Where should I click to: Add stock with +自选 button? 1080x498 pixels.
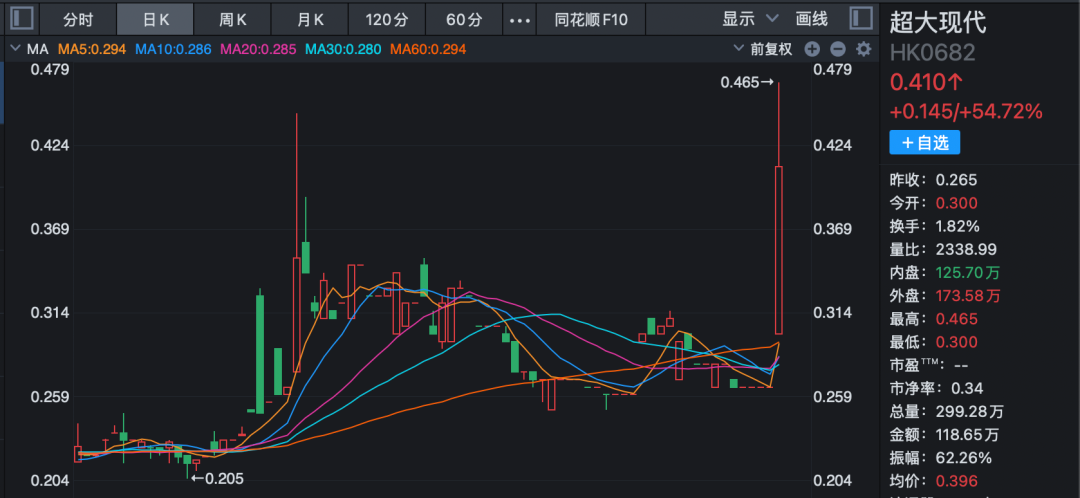coord(925,143)
